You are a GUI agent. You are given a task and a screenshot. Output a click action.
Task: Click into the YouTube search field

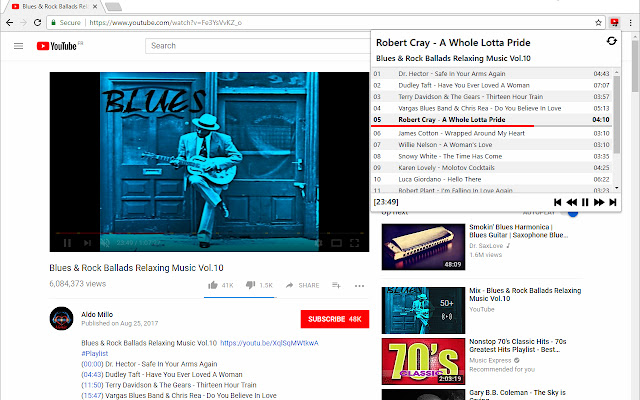click(x=257, y=46)
